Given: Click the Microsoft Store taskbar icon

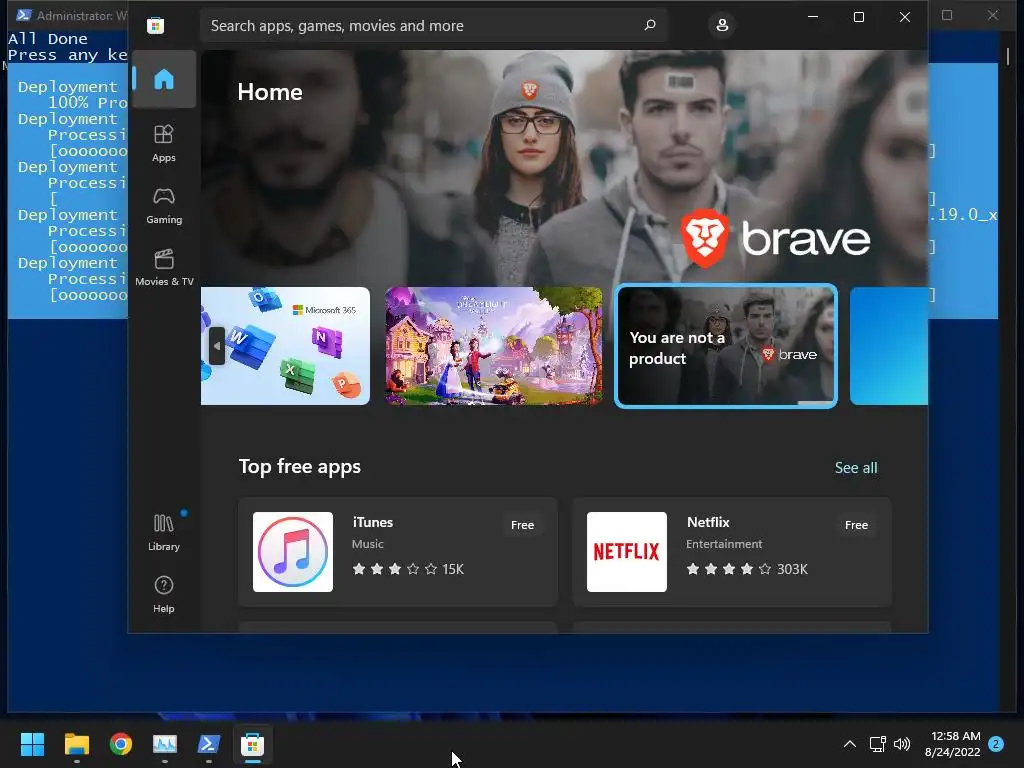Looking at the screenshot, I should click(253, 744).
